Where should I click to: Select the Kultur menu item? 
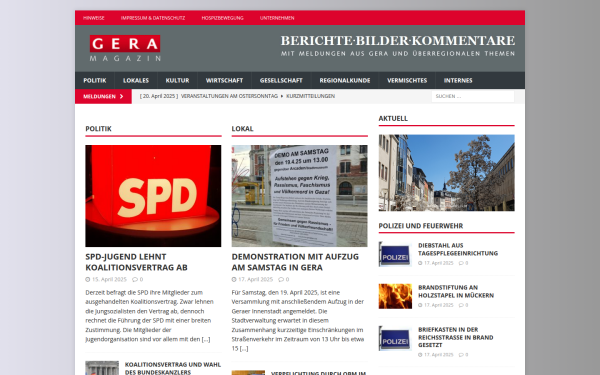(x=177, y=80)
